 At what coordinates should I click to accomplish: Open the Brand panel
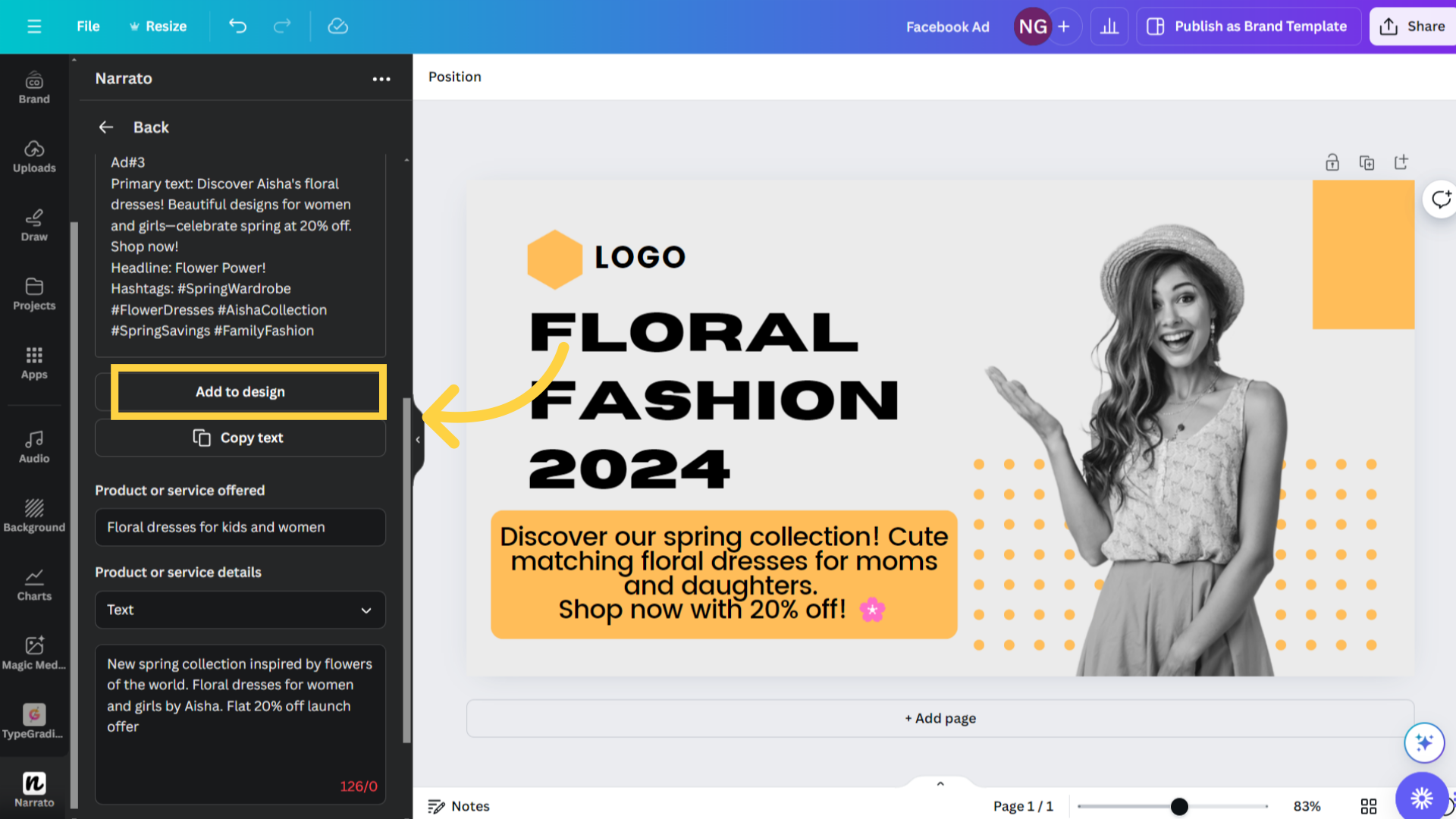pos(34,87)
